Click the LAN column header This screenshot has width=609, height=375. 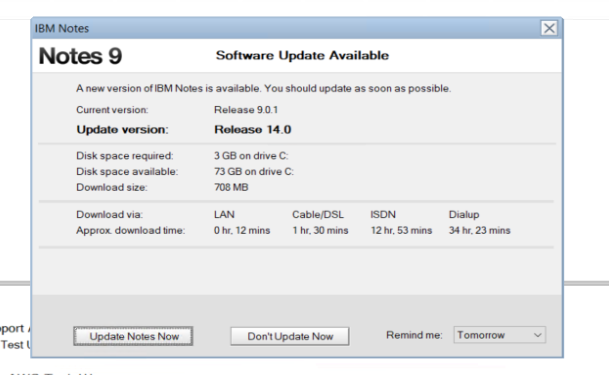224,214
